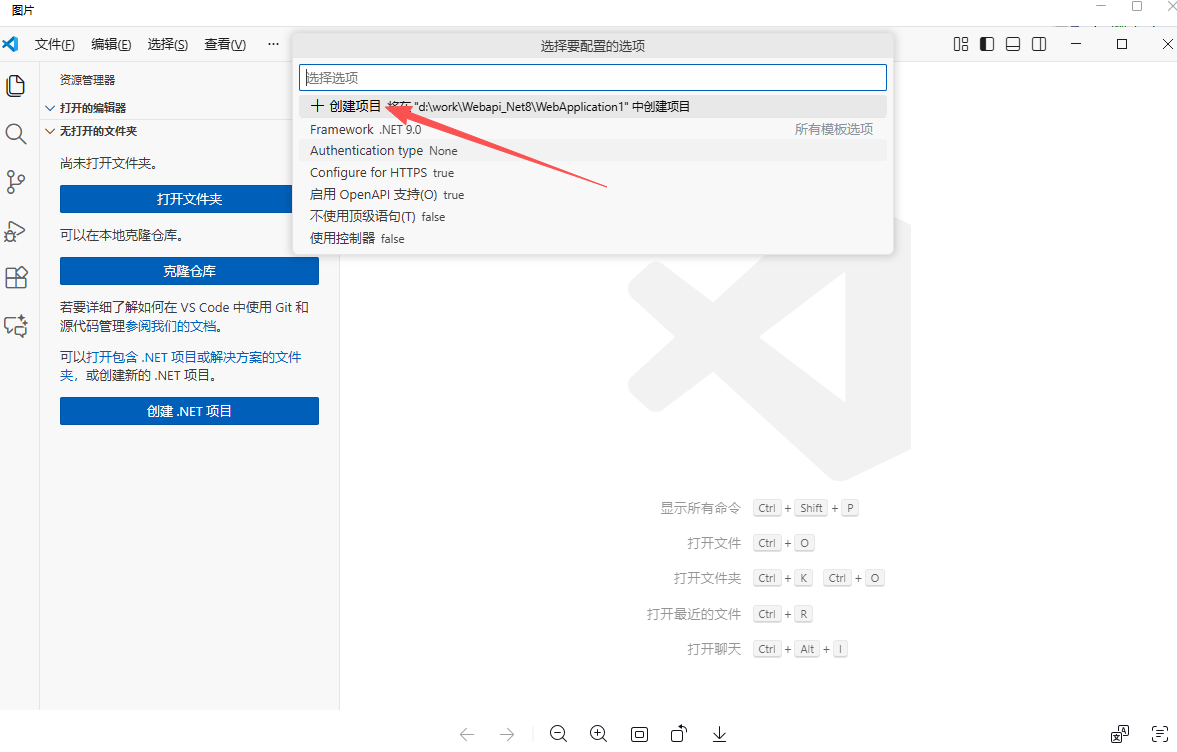Toggle the secondary side bar visibility
1177x752 pixels.
click(1039, 44)
